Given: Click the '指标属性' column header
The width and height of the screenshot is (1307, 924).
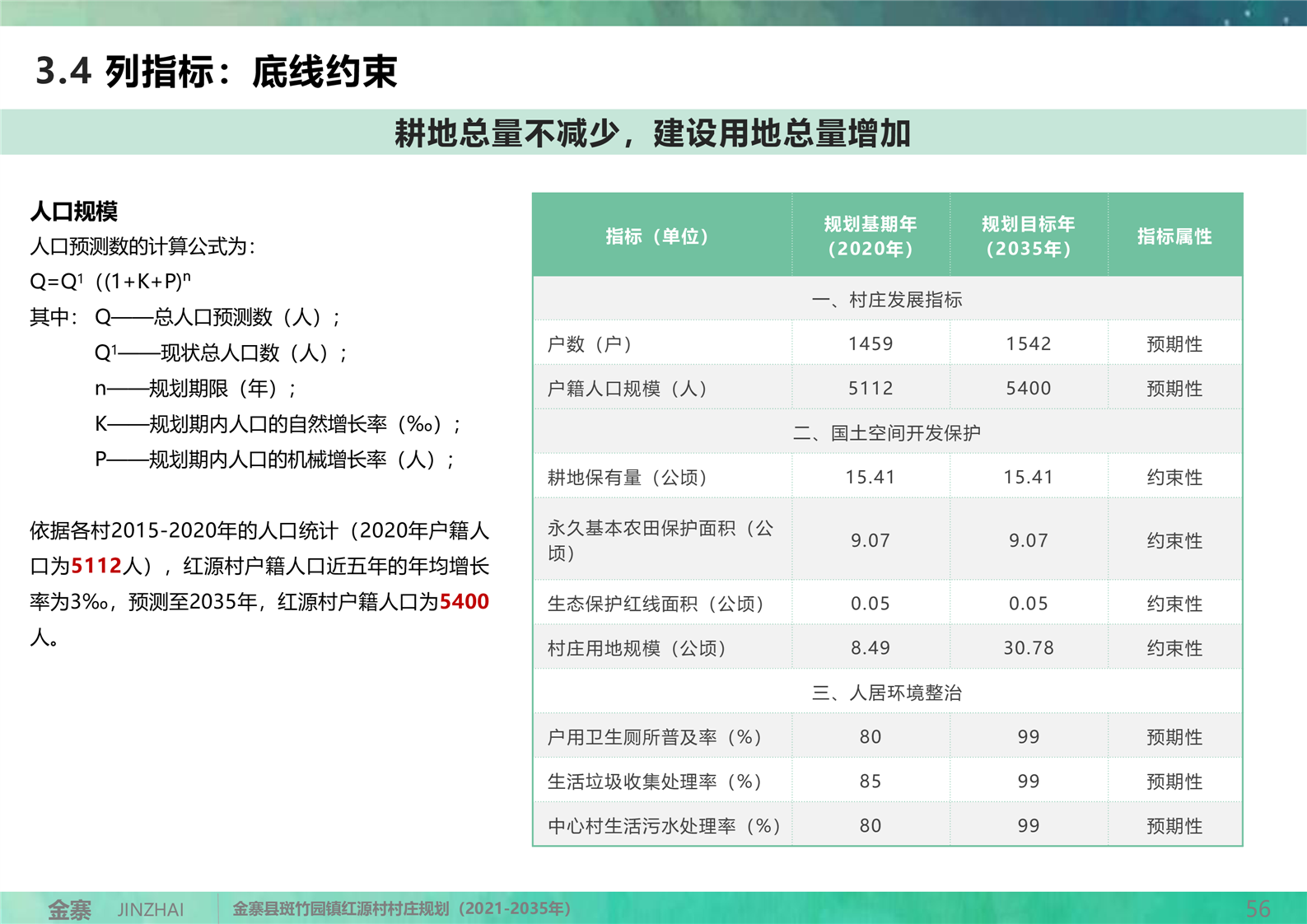Looking at the screenshot, I should pyautogui.click(x=1174, y=236).
